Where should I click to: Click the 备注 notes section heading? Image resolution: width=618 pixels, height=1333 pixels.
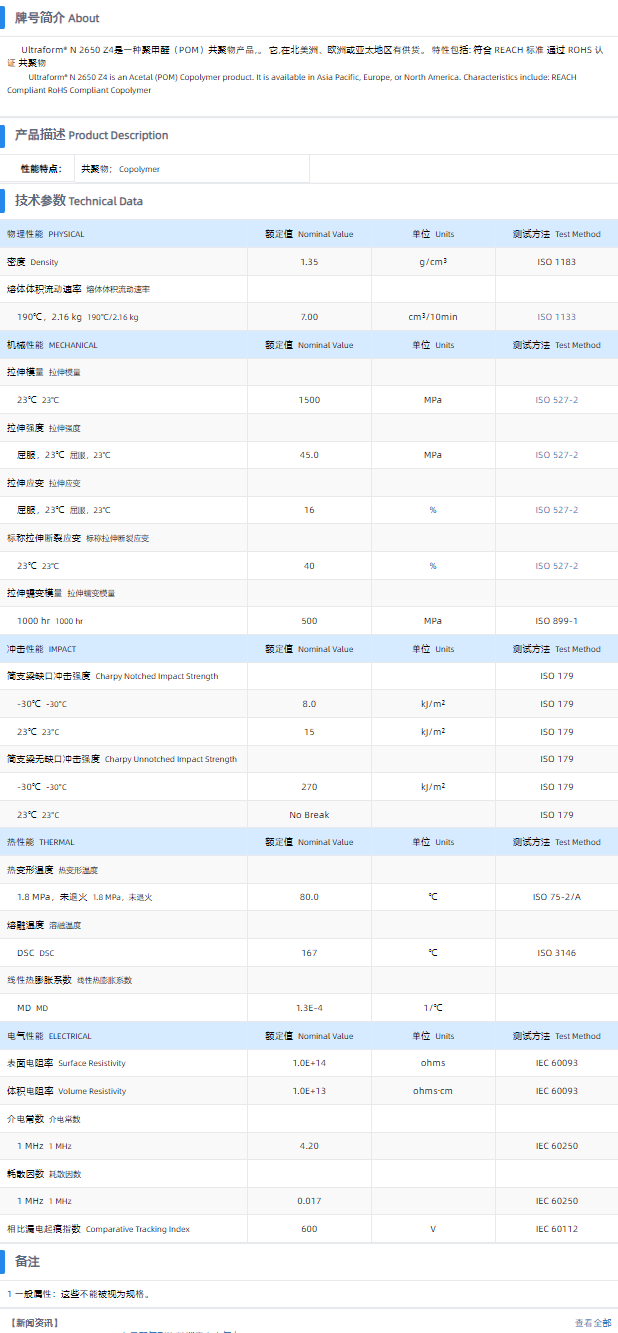[x=27, y=1262]
